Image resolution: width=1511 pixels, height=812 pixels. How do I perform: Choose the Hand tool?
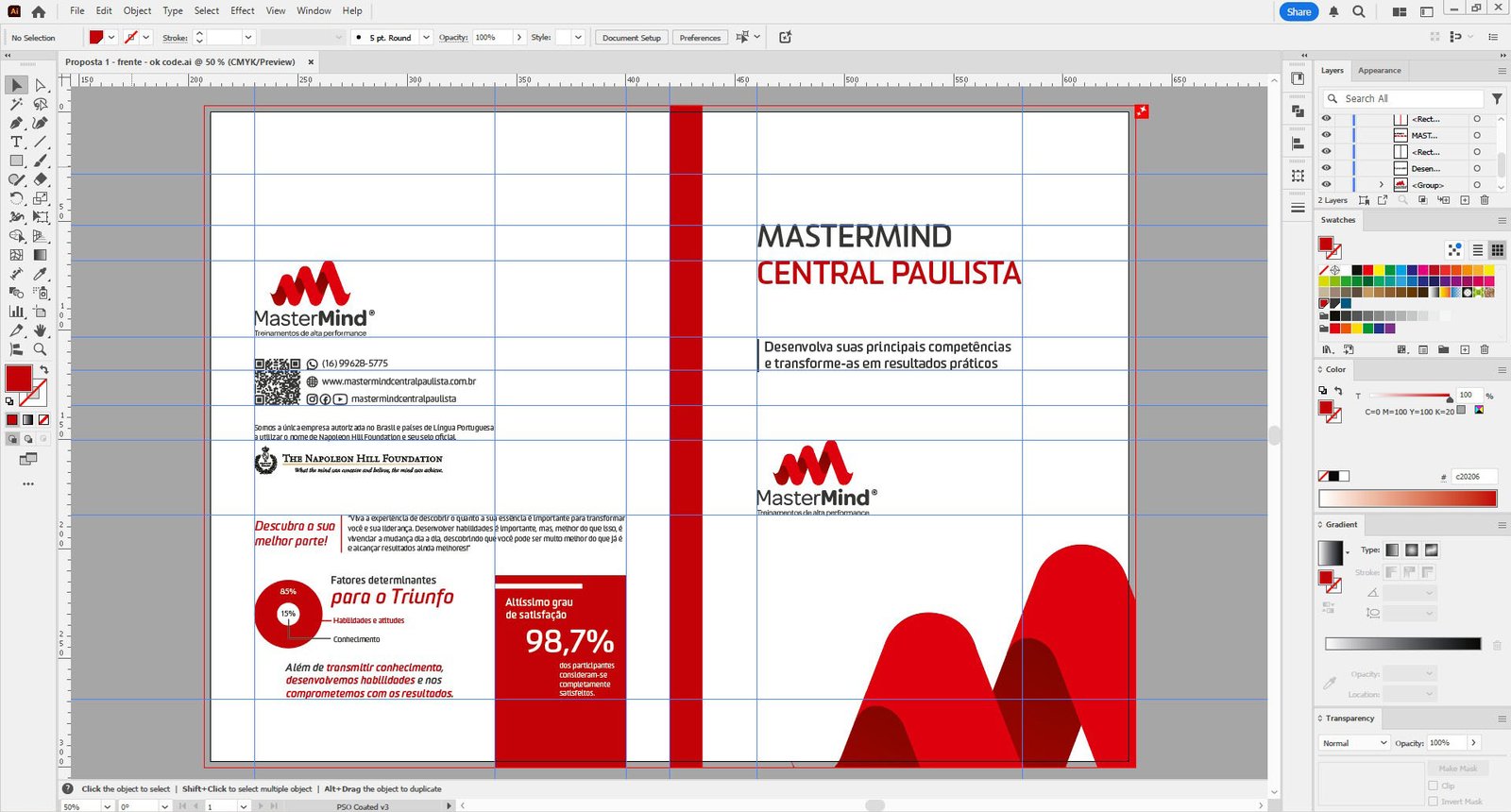pos(41,330)
